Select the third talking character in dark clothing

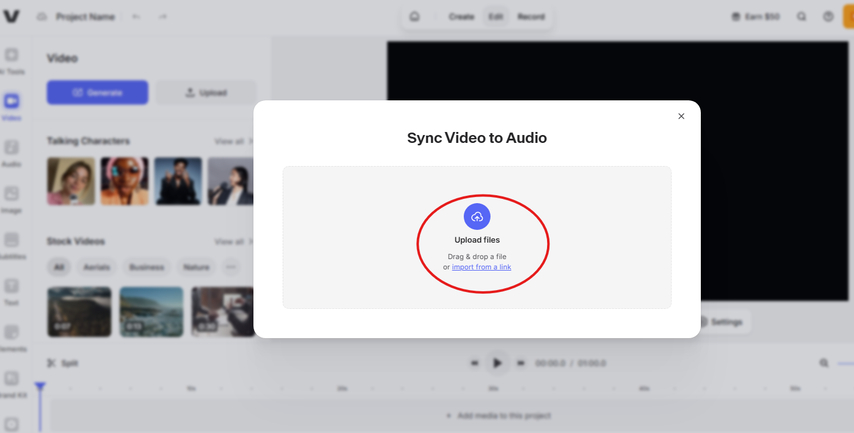(x=178, y=181)
